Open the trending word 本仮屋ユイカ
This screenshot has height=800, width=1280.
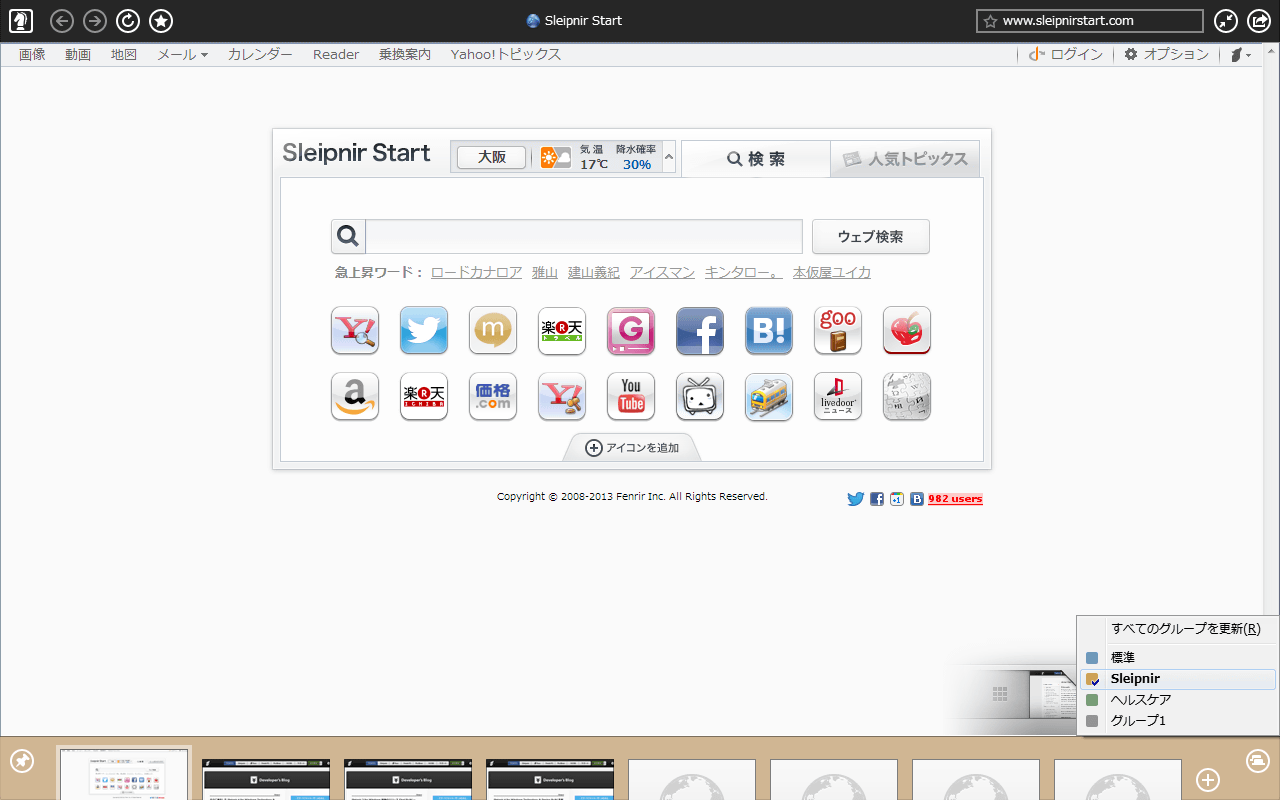click(832, 272)
